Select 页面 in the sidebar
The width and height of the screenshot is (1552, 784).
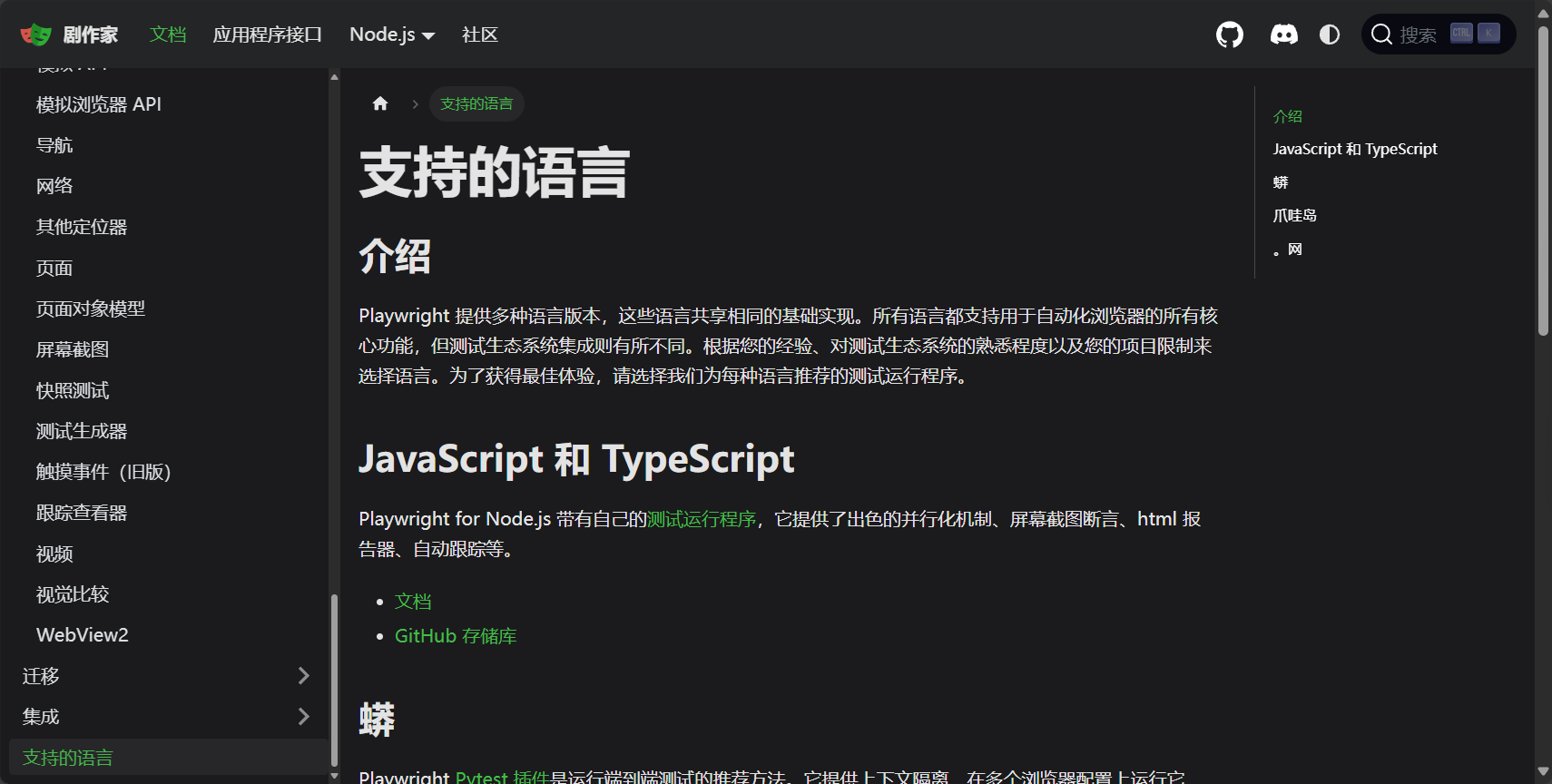click(54, 268)
